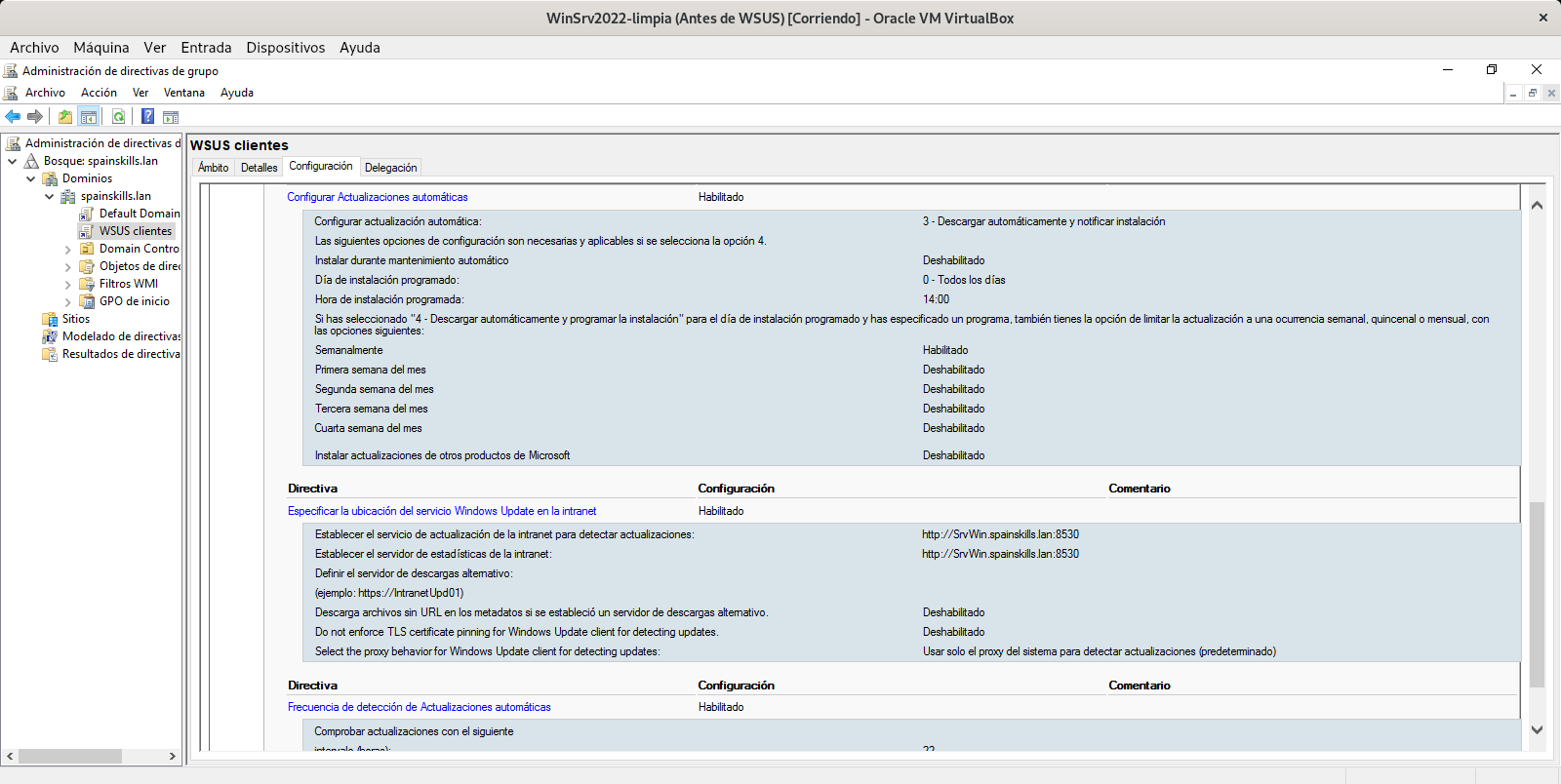Click the vertical scrollbar thumb in report
This screenshot has height=784, width=1561.
coord(1537,595)
